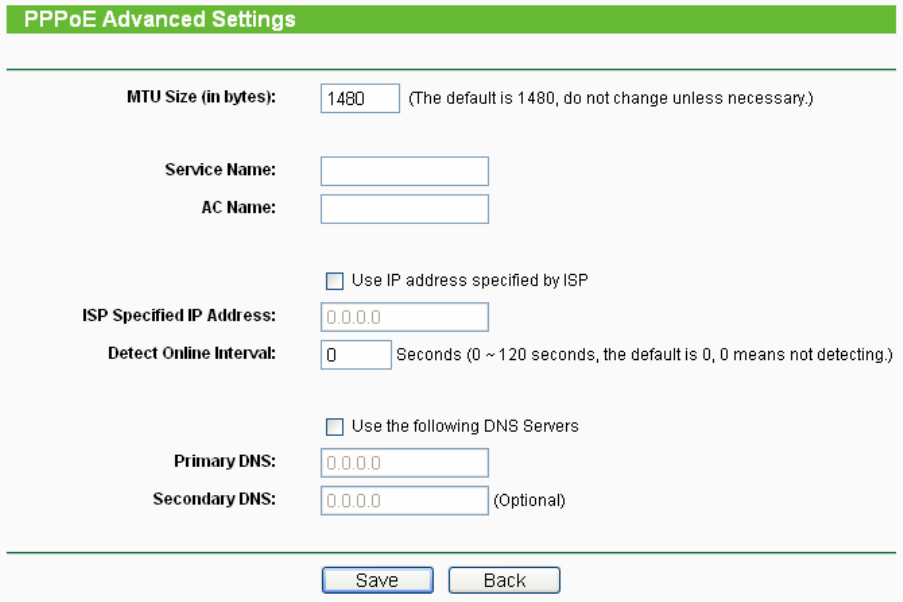The height and width of the screenshot is (602, 903).
Task: Click the Save button
Action: point(377,581)
